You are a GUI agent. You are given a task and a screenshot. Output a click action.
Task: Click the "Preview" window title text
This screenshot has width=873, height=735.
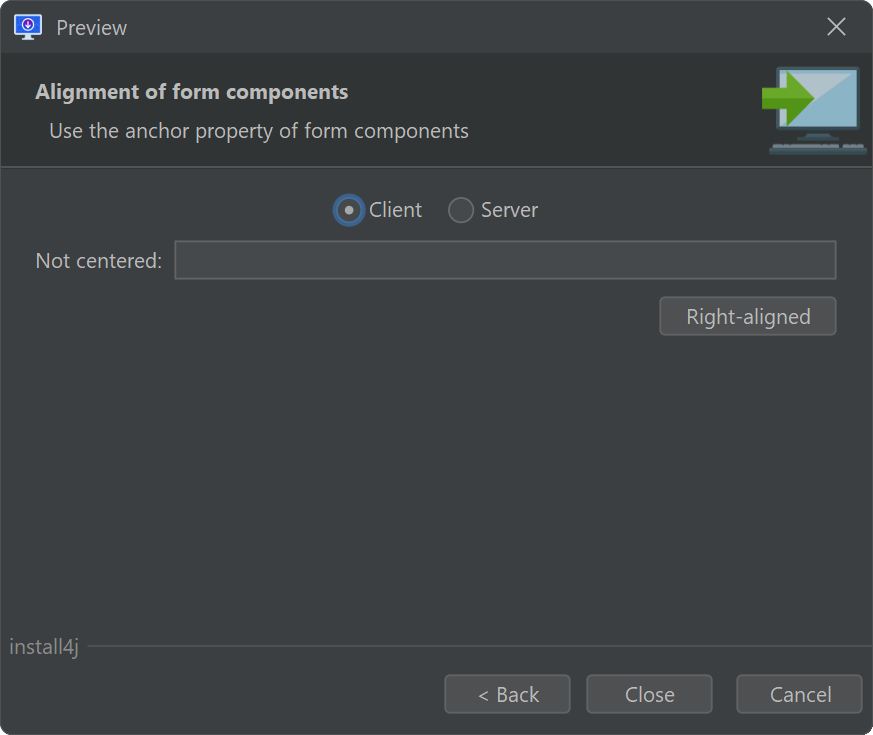(x=92, y=28)
